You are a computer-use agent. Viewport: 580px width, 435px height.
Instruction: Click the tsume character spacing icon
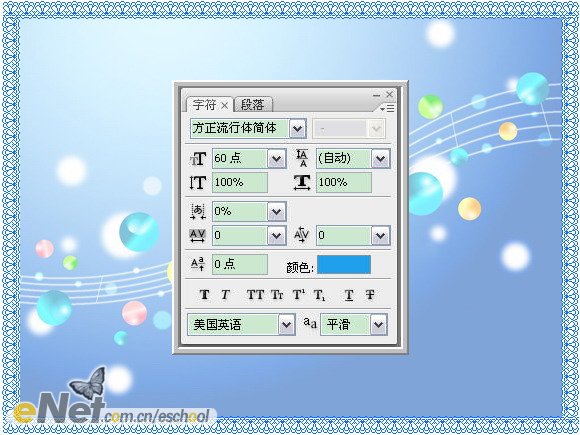pyautogui.click(x=198, y=211)
